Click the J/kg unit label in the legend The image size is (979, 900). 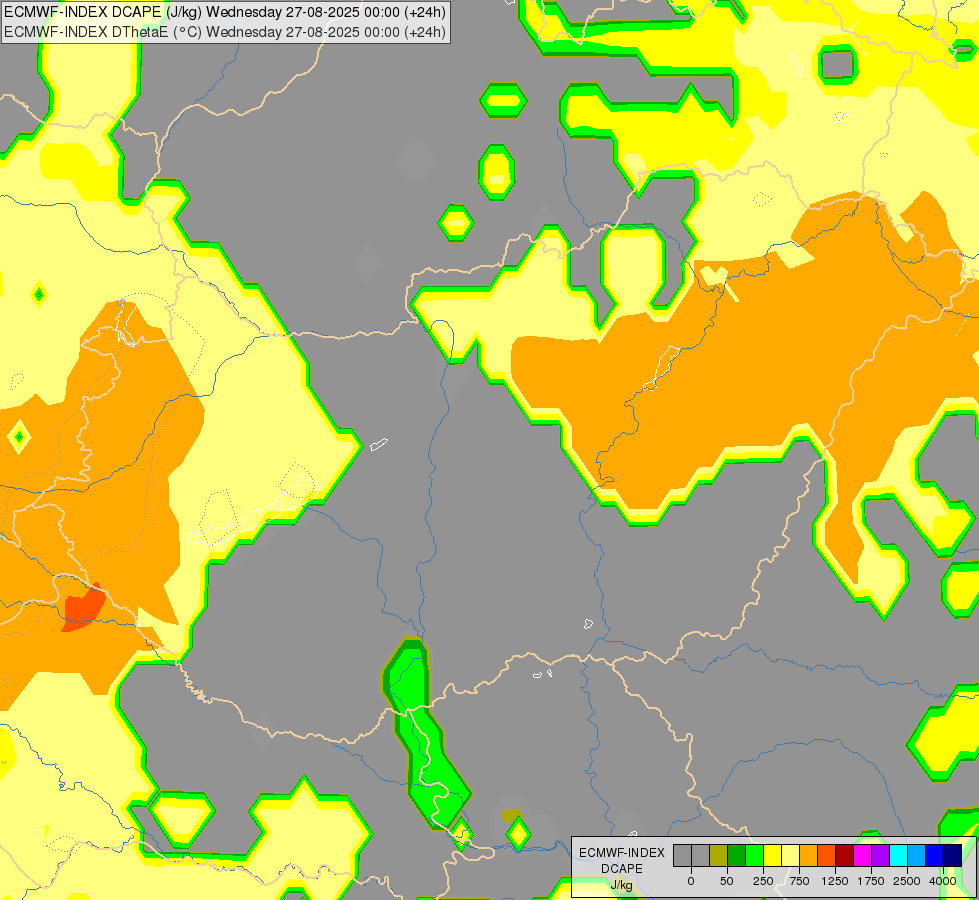pyautogui.click(x=622, y=885)
